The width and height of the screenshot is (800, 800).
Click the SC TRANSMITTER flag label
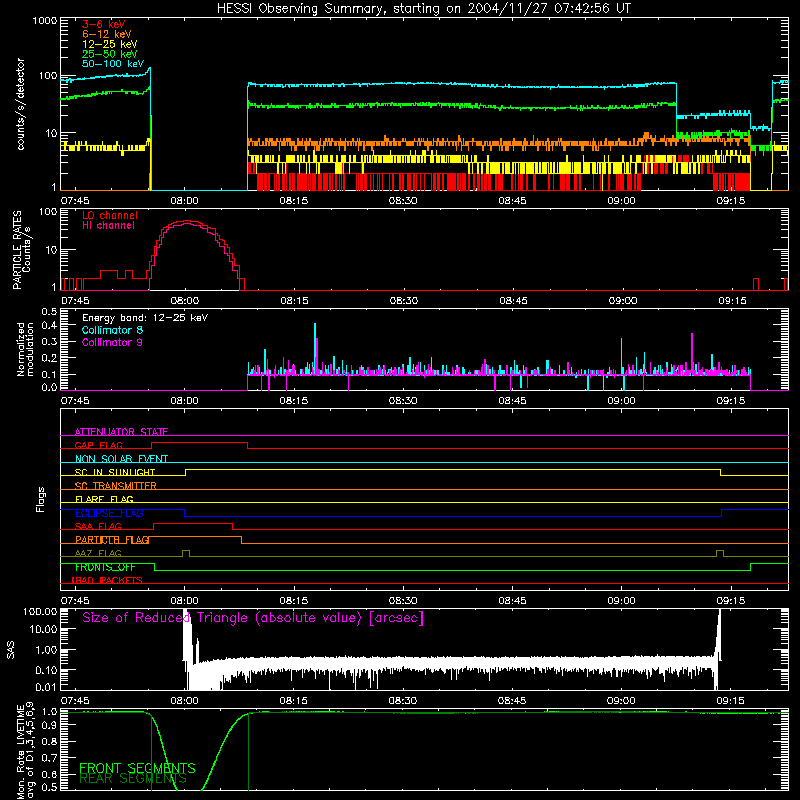click(x=115, y=485)
